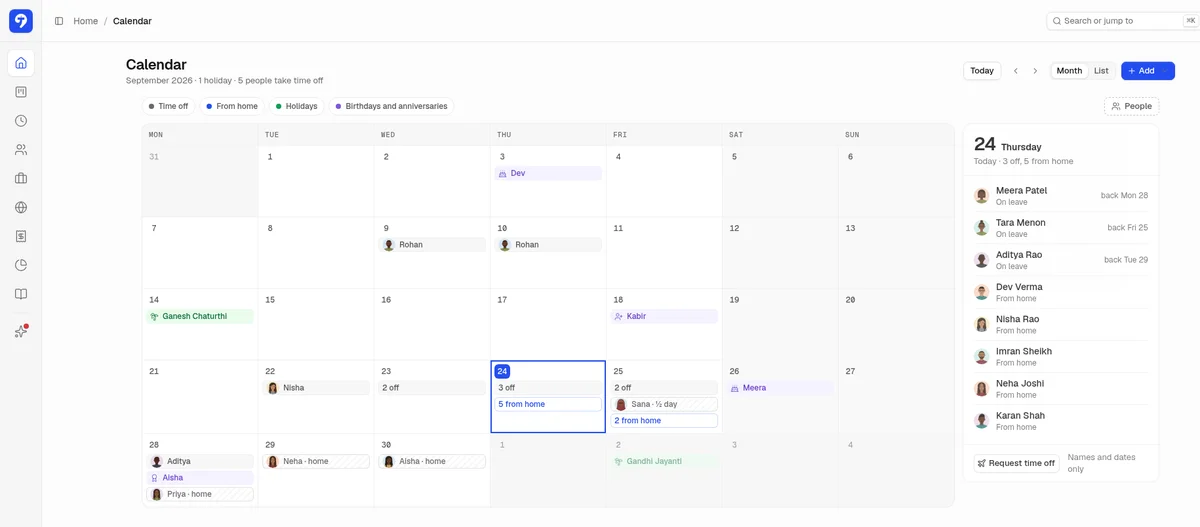Open the 'Aisha · home' event on the 30th
Viewport: 1200px width, 527px height.
point(432,462)
